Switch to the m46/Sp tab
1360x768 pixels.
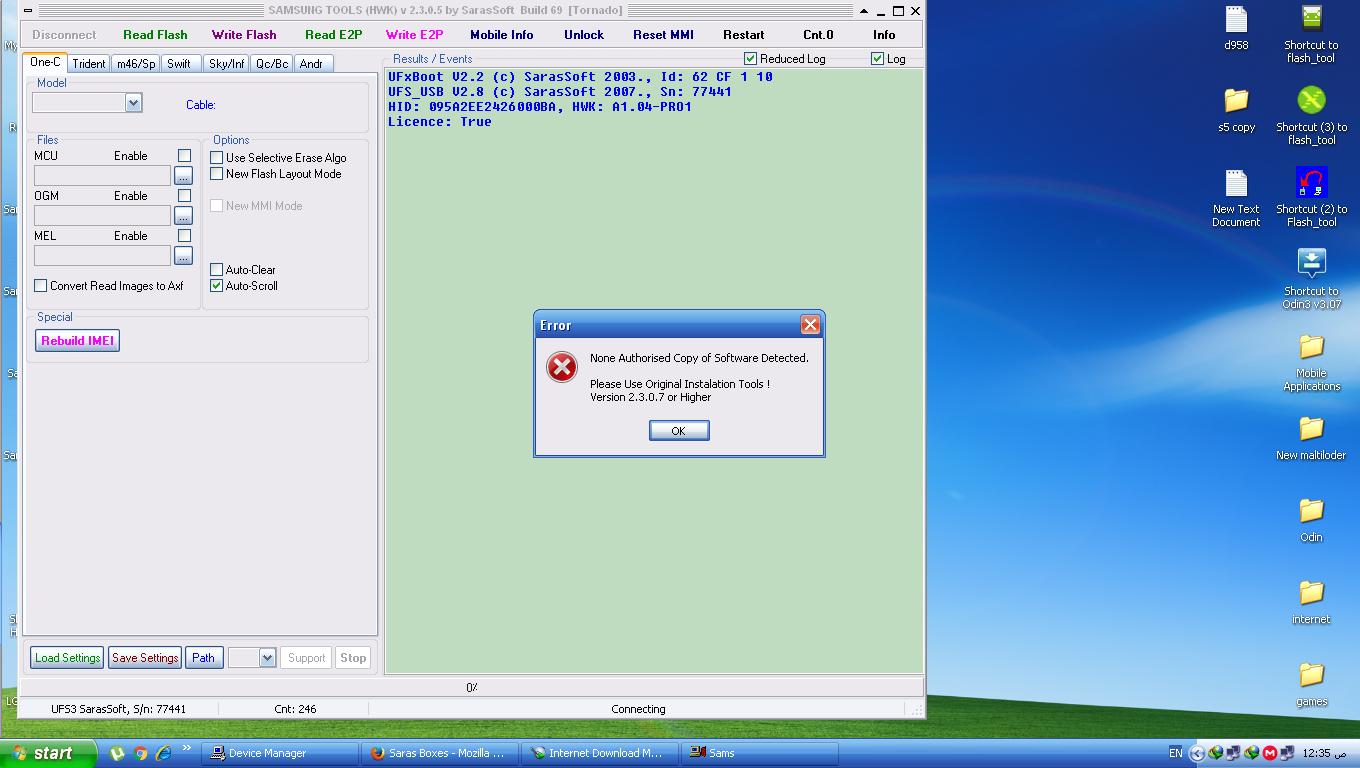pos(136,64)
